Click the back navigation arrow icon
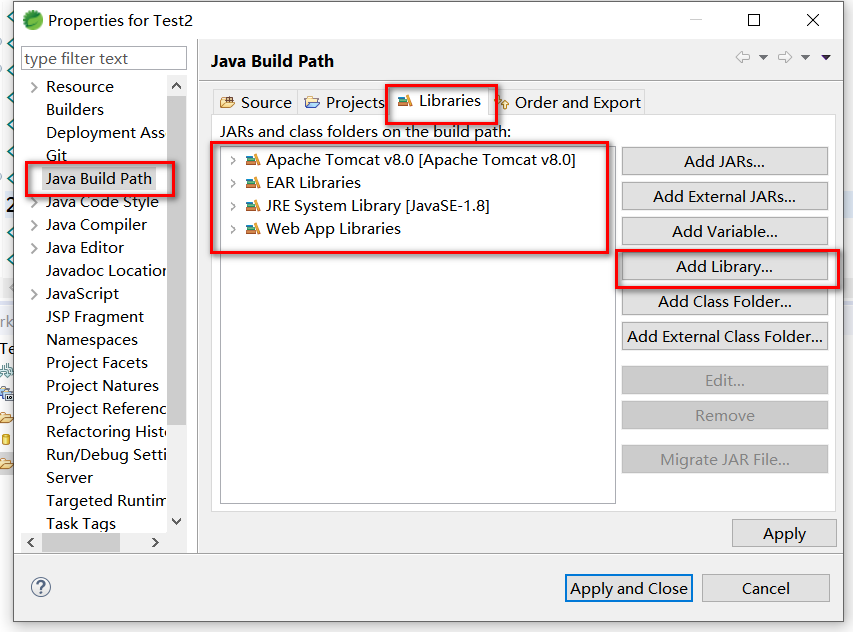 pyautogui.click(x=743, y=57)
